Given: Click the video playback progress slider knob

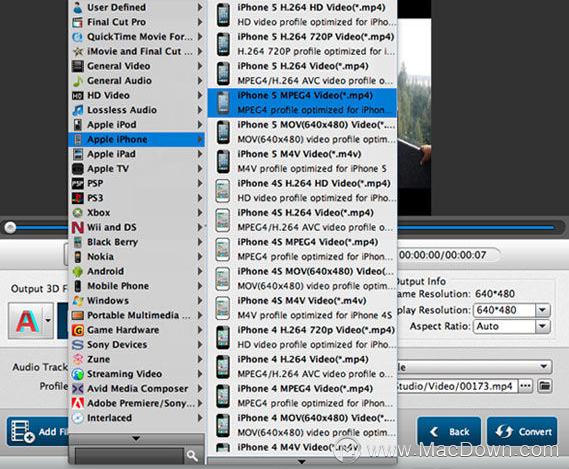Looking at the screenshot, I should point(10,228).
